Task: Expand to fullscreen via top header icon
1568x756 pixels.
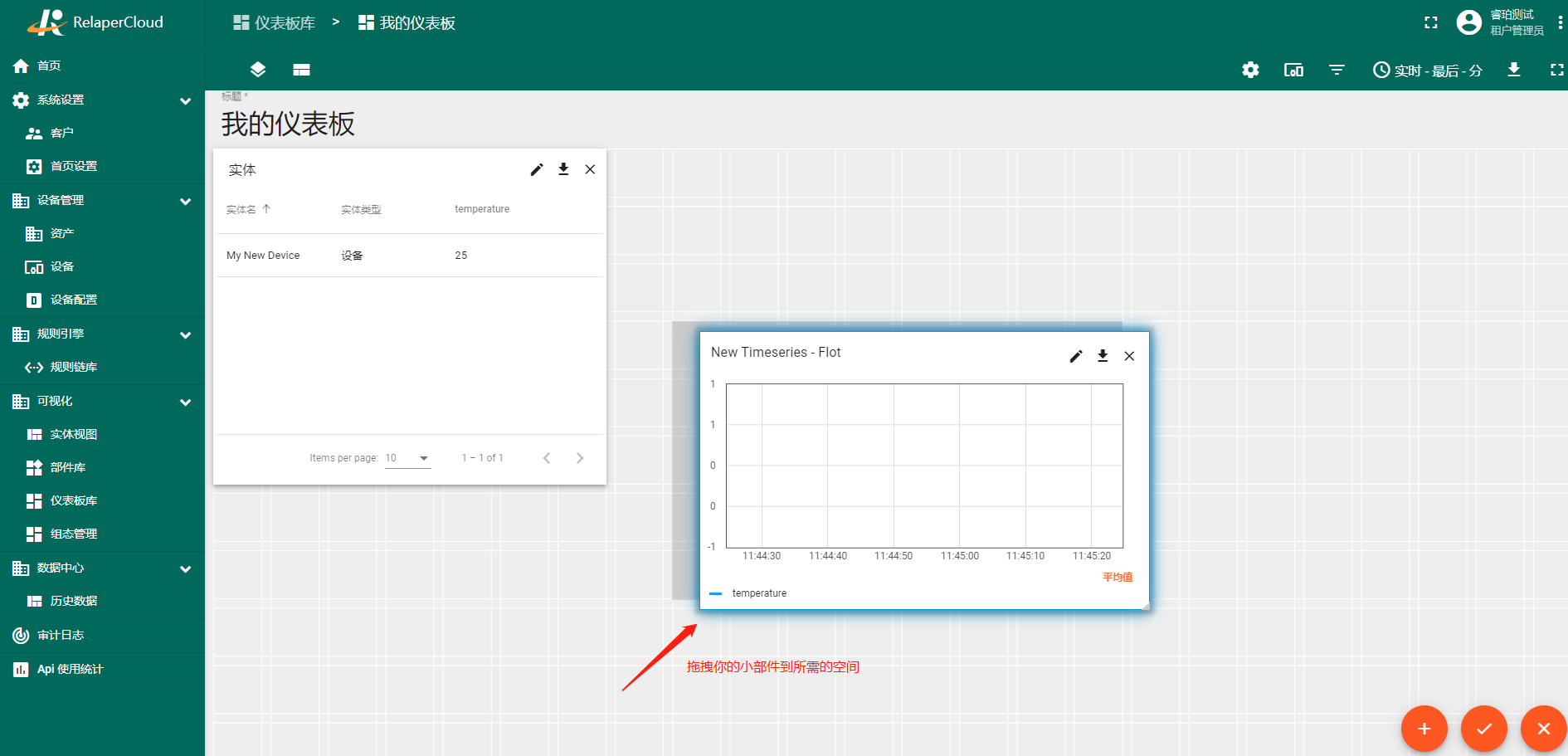Action: click(1431, 22)
